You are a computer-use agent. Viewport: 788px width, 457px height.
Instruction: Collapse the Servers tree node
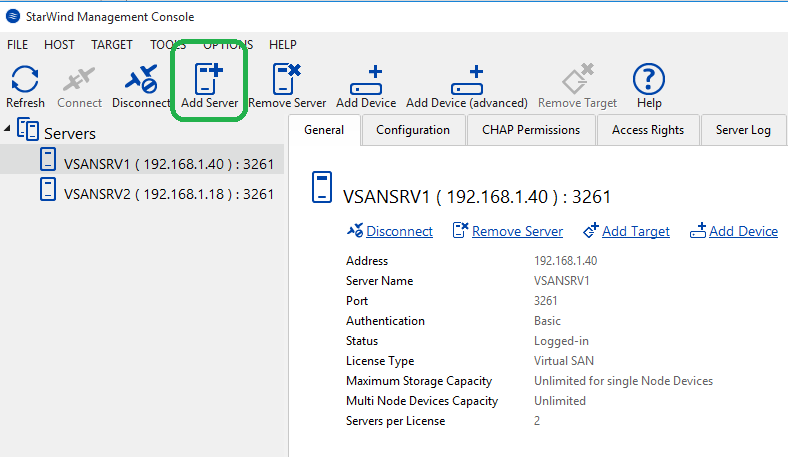pos(7,129)
